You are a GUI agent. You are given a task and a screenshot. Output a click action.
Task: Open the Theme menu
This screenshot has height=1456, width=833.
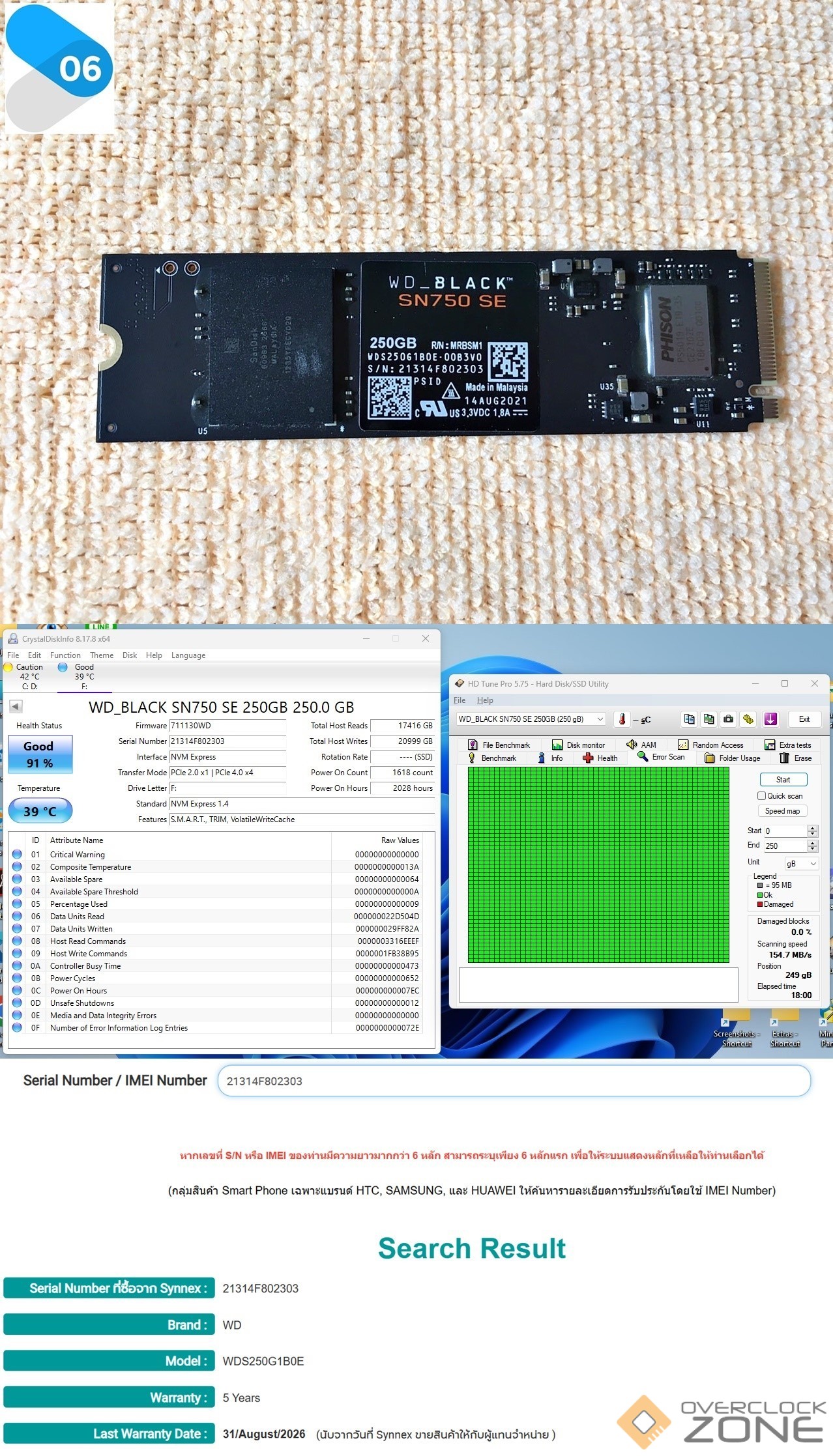click(102, 655)
